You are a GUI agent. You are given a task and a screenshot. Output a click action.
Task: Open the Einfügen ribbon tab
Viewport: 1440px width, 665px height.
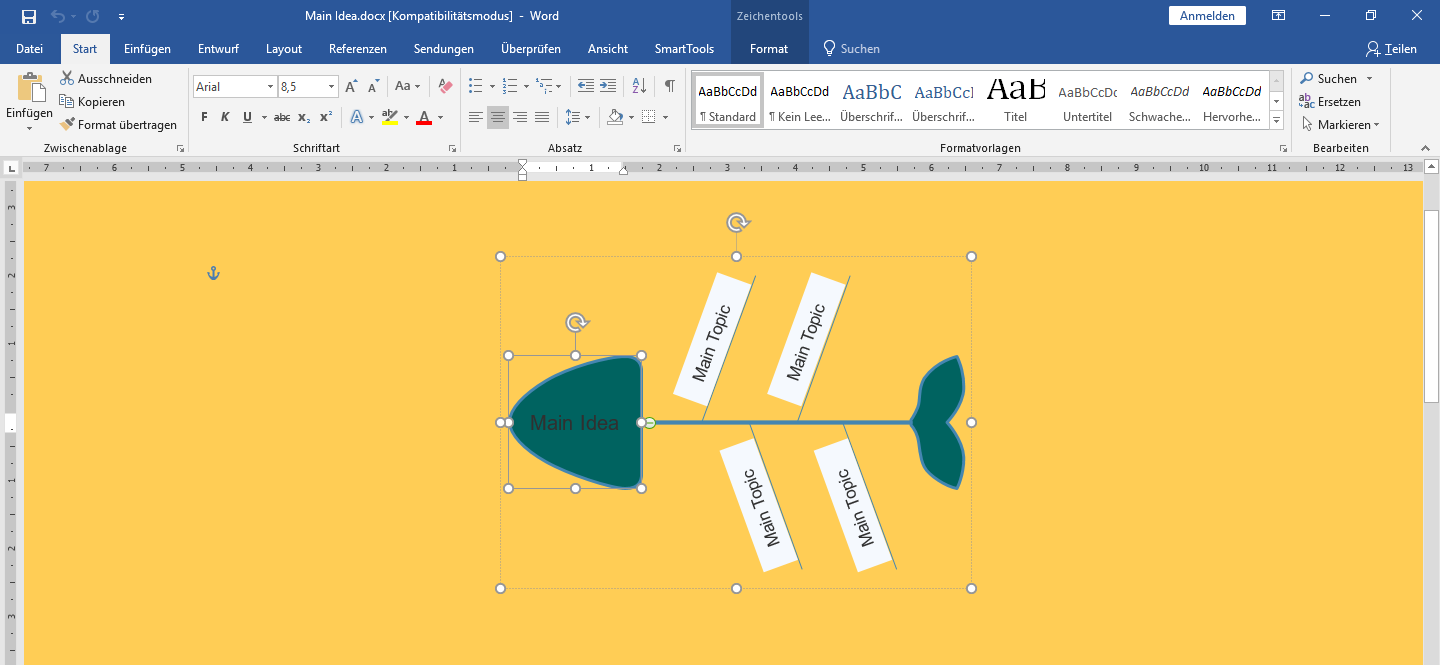[147, 49]
